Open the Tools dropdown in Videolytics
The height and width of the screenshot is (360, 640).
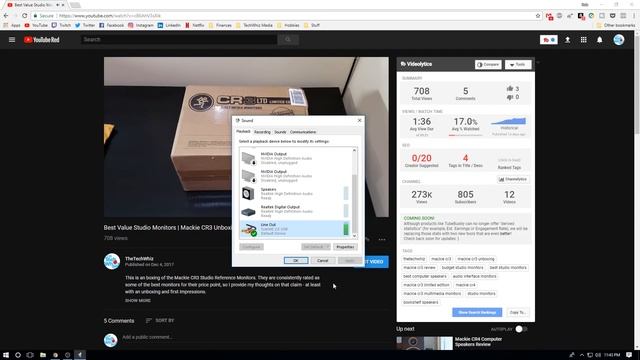pos(518,64)
